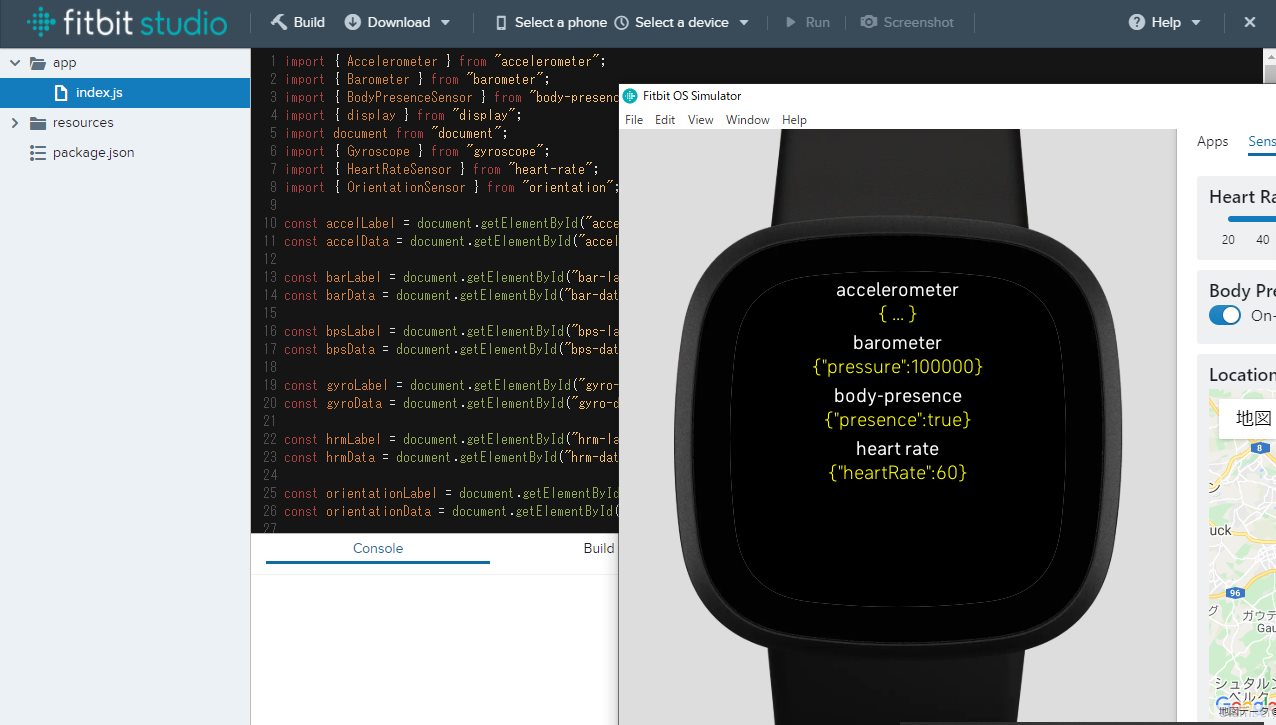The image size is (1276, 725).
Task: Switch to the Sensors tab in simulator
Action: pos(1262,142)
